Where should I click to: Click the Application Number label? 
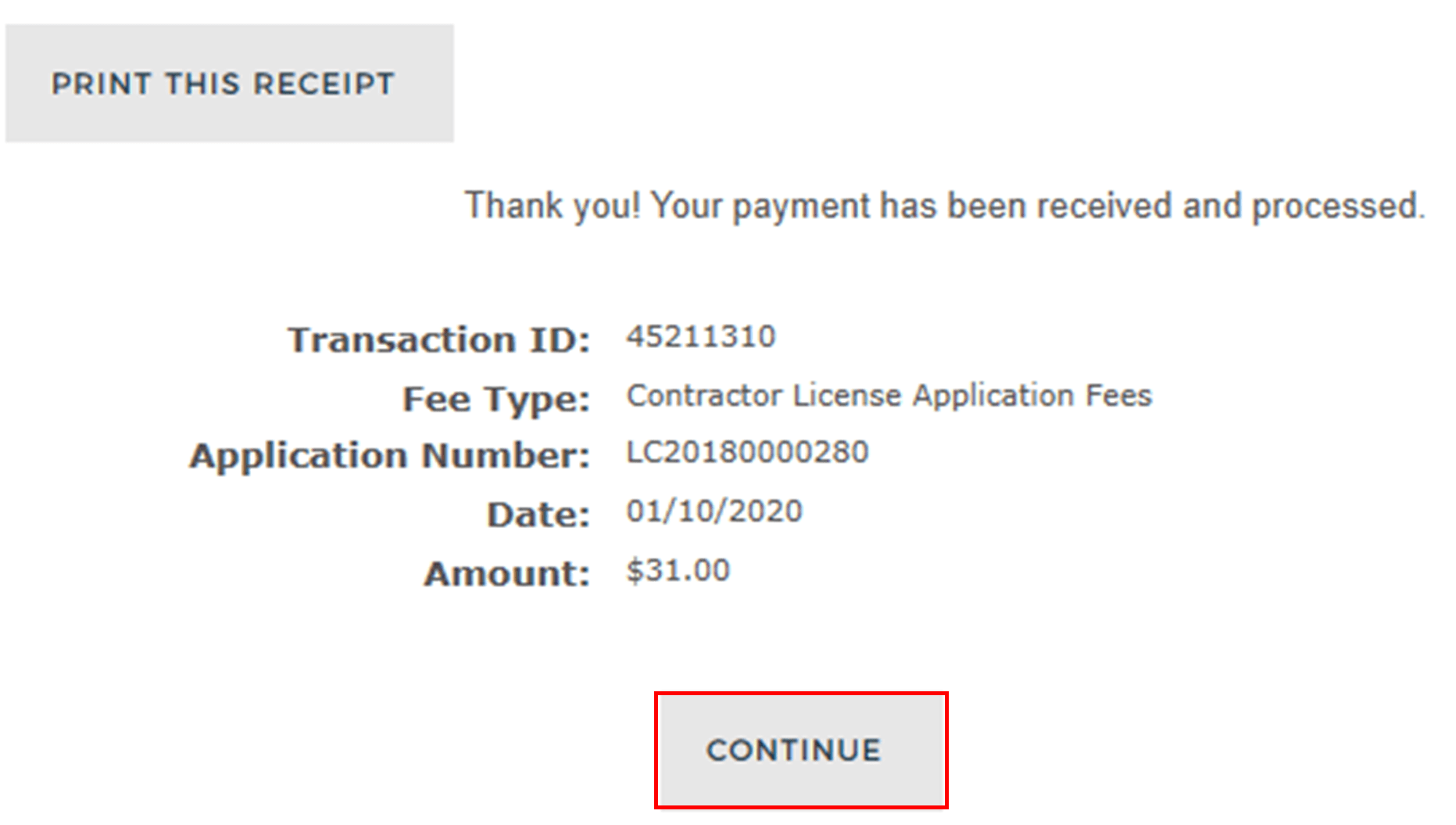389,455
